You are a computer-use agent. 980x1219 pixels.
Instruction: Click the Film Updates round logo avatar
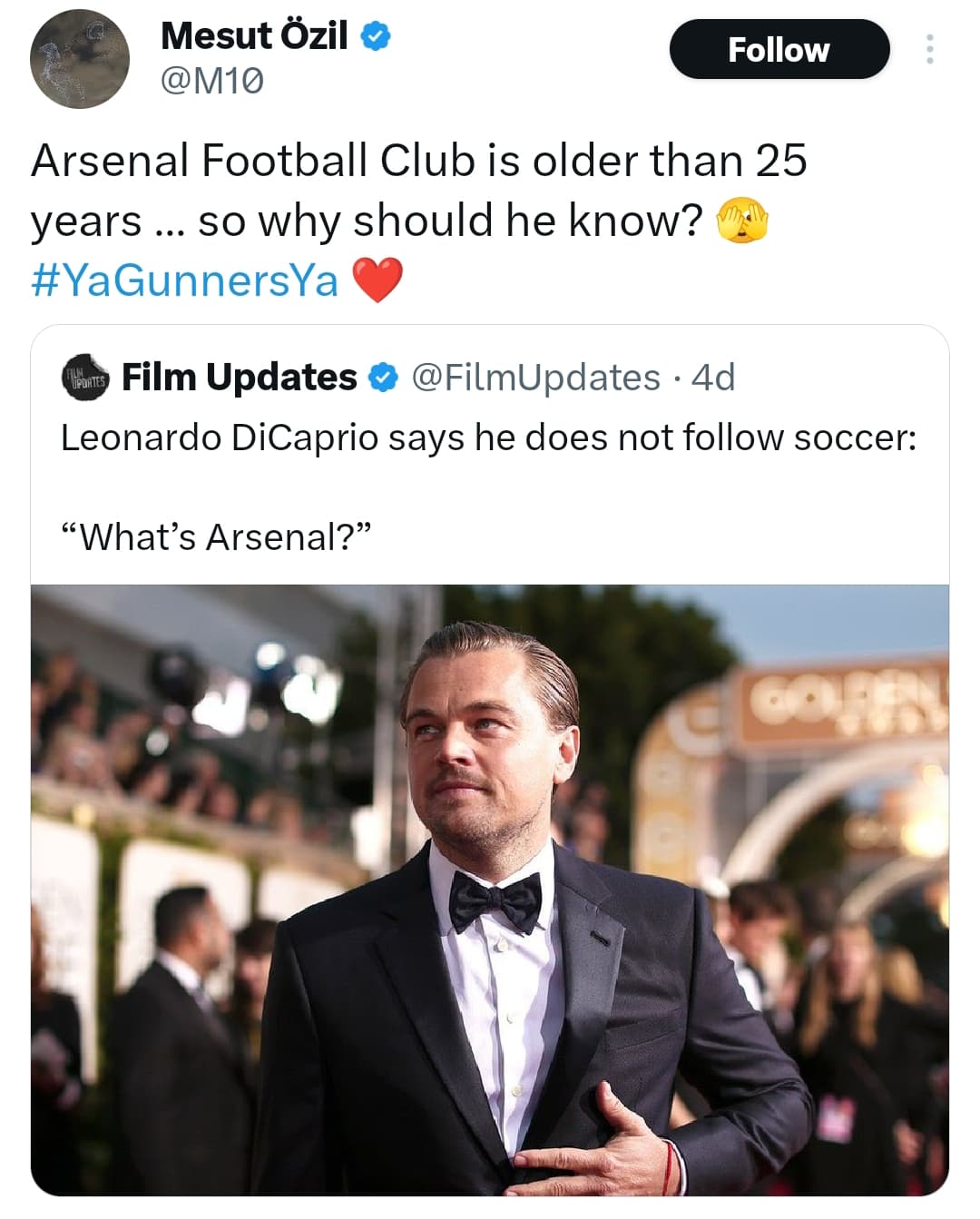click(x=84, y=378)
